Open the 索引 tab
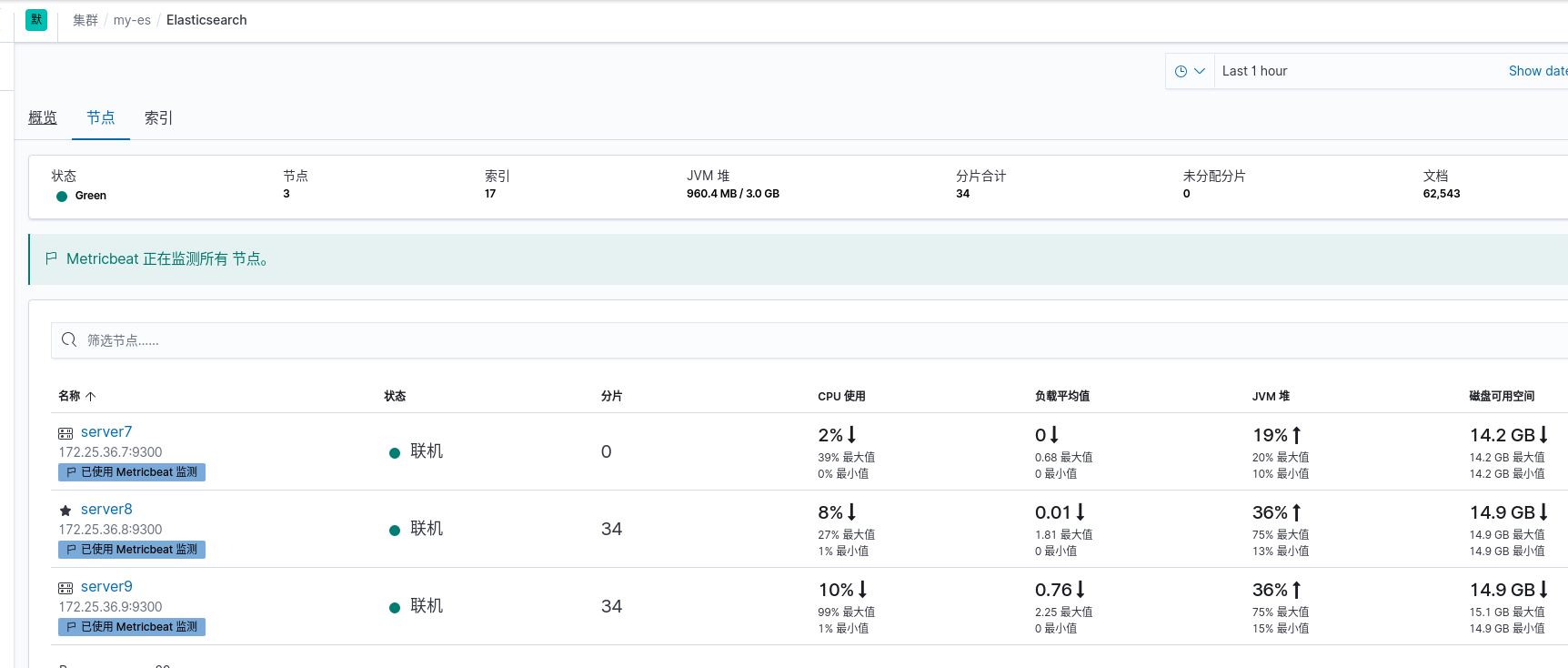 (158, 117)
